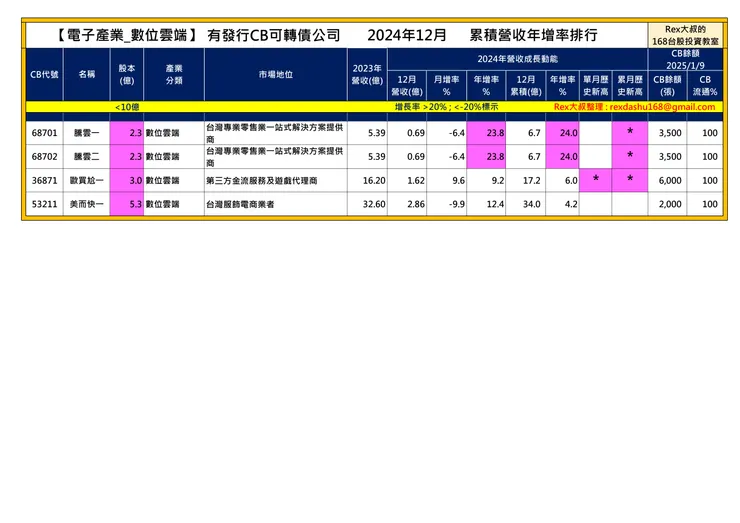The image size is (740, 523).
Task: Click CB balance 3,500 in 68702 row
Action: [x=670, y=157]
